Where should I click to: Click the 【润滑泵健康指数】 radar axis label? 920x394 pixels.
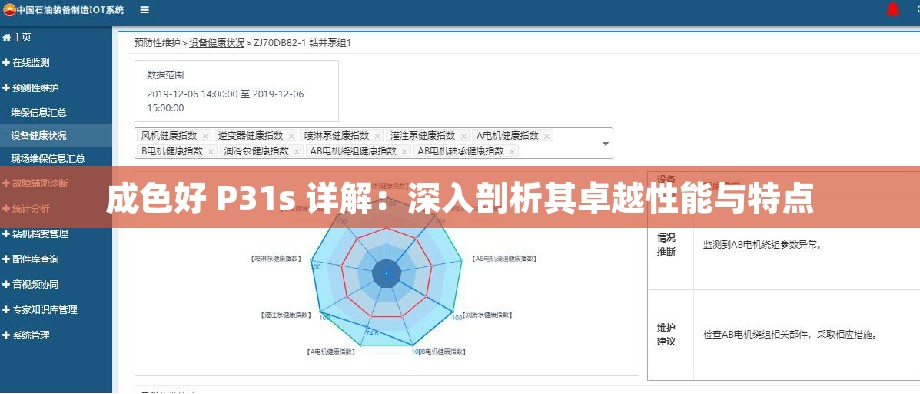coord(488,315)
